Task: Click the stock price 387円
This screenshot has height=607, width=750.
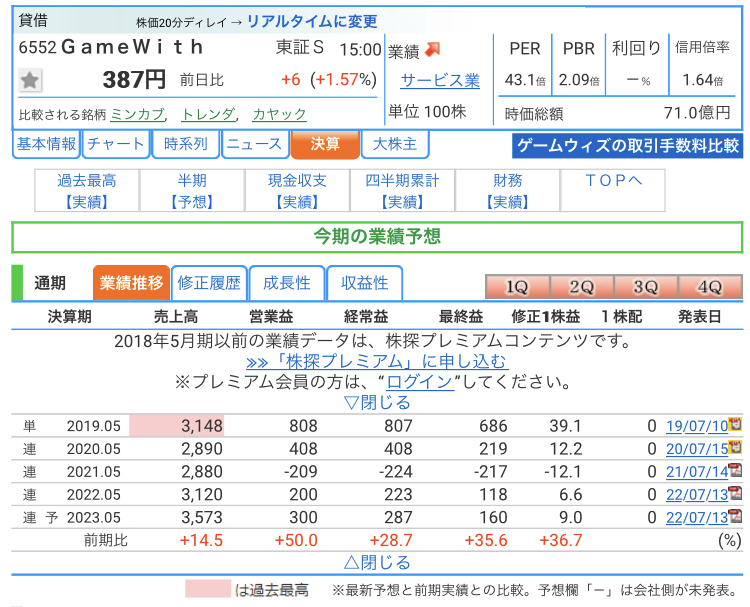Action: click(134, 80)
